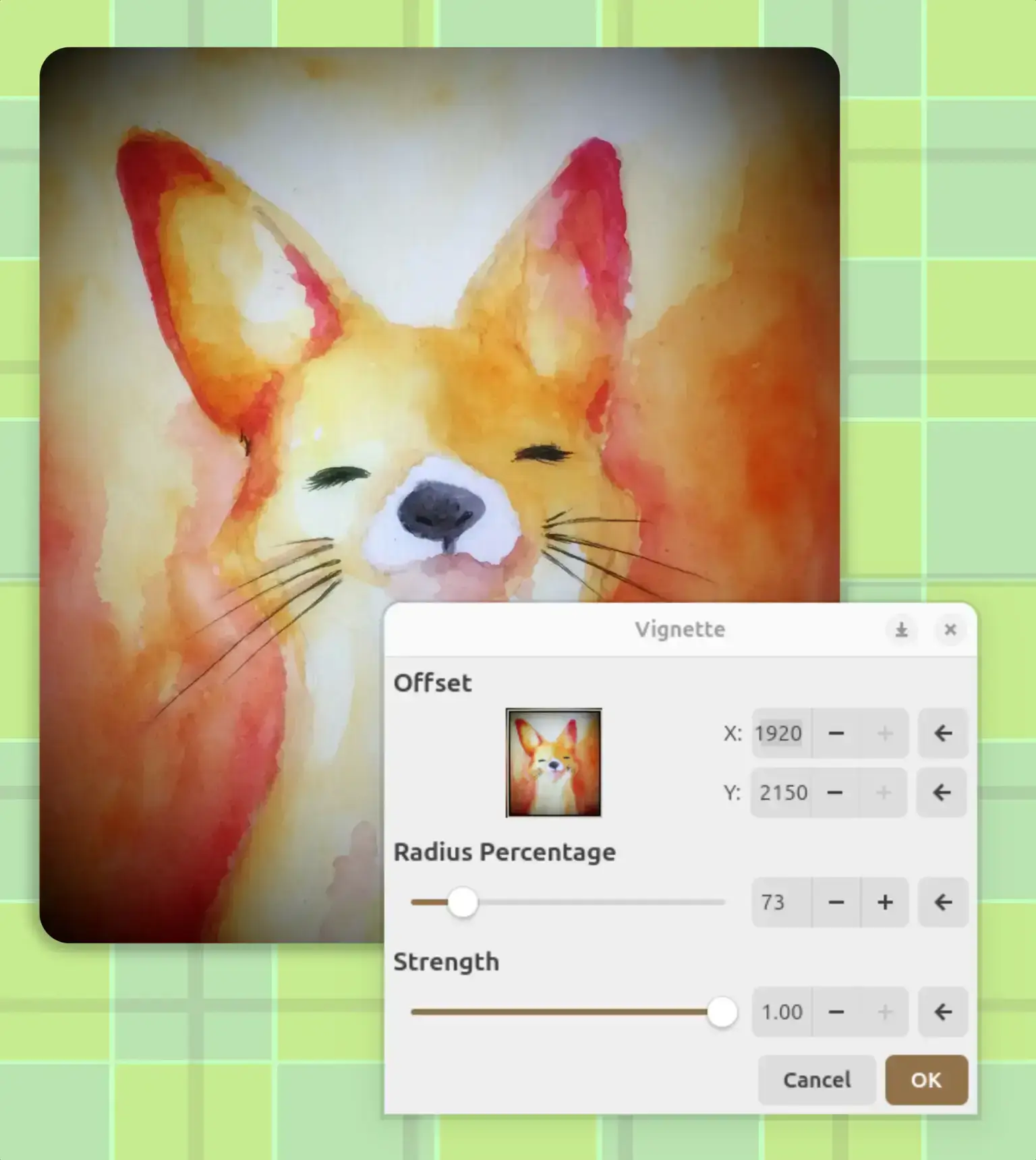This screenshot has width=1036, height=1160.
Task: Reset Radius Percentage with arrow icon
Action: click(943, 902)
